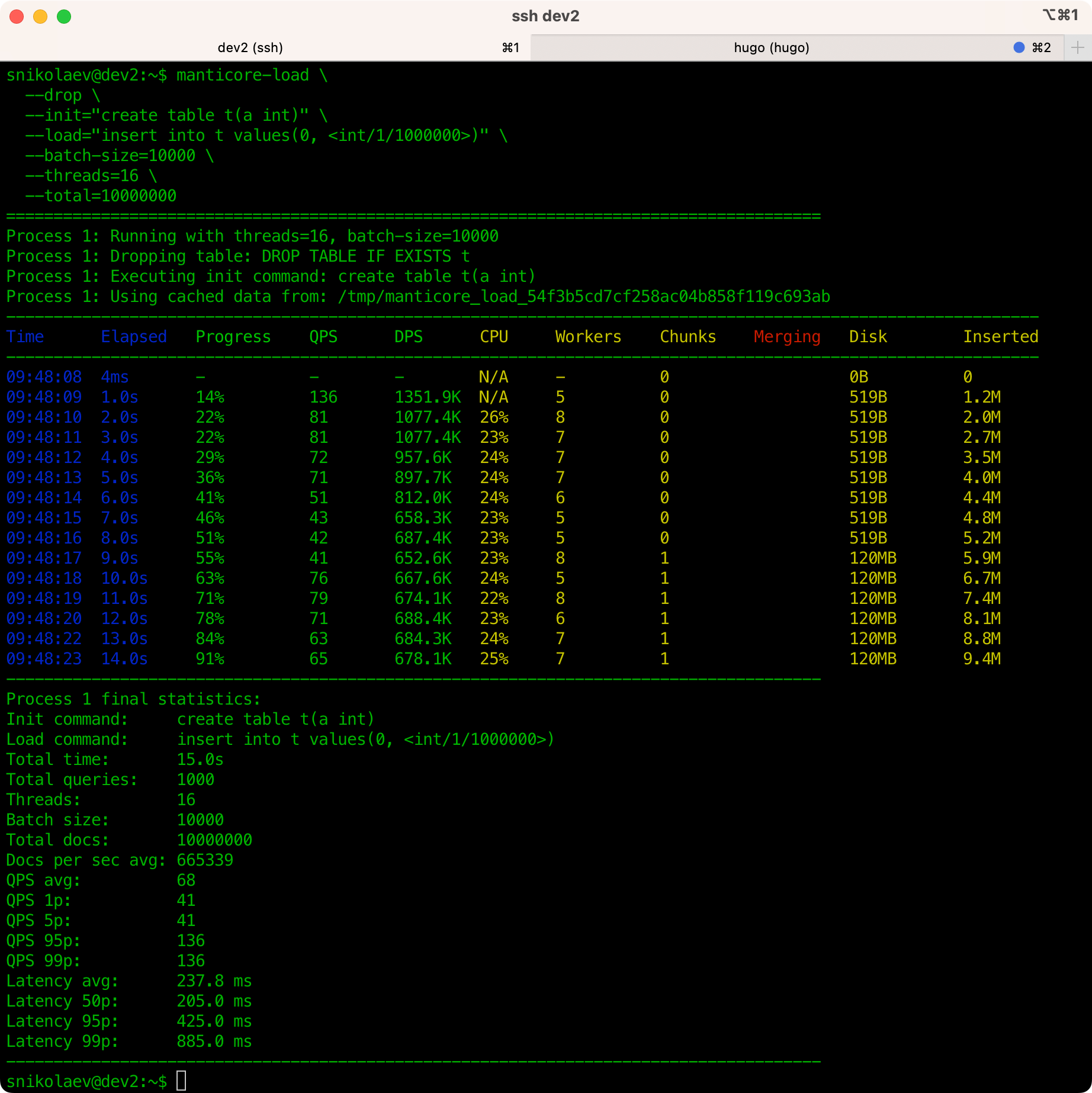The image size is (1092, 1093).
Task: Click the '812.0K' DPS value
Action: tap(423, 498)
